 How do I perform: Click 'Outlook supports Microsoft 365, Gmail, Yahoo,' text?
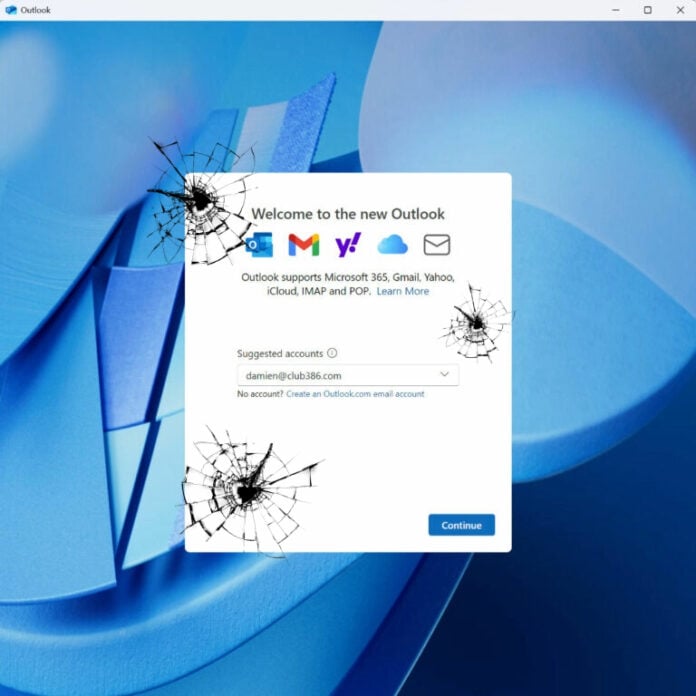pos(348,277)
